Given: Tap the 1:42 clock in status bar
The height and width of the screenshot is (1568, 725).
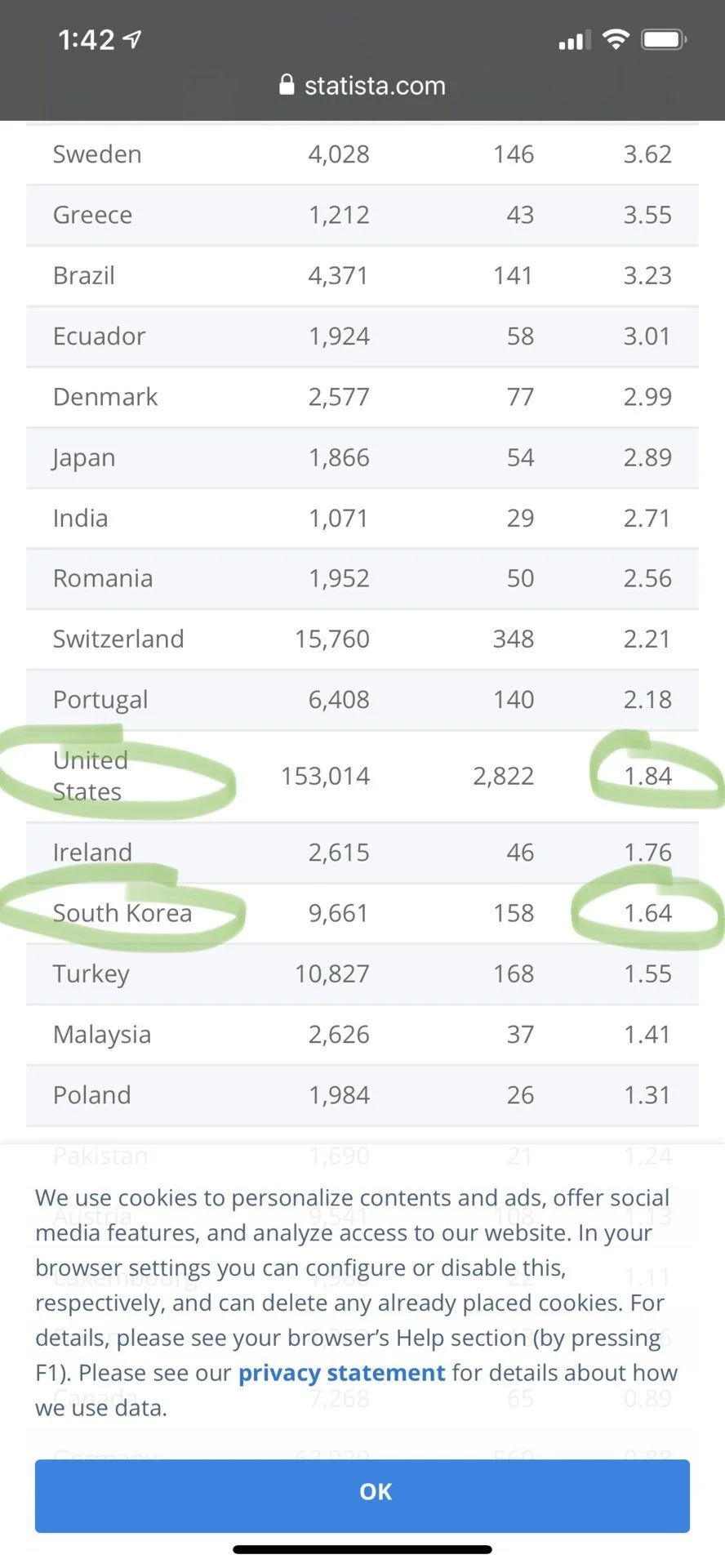Looking at the screenshot, I should click(x=87, y=39).
